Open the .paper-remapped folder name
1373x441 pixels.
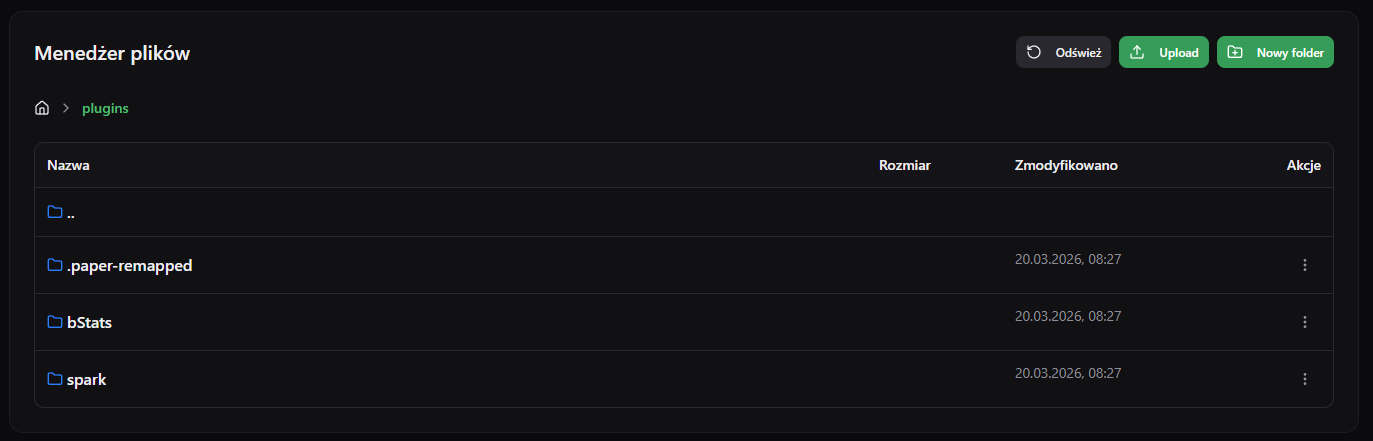(x=129, y=266)
